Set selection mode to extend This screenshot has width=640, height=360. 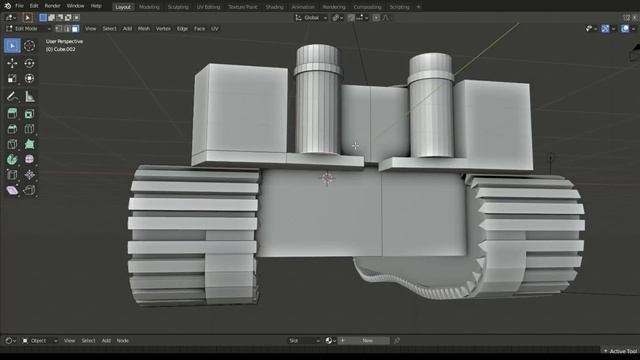[x=51, y=18]
